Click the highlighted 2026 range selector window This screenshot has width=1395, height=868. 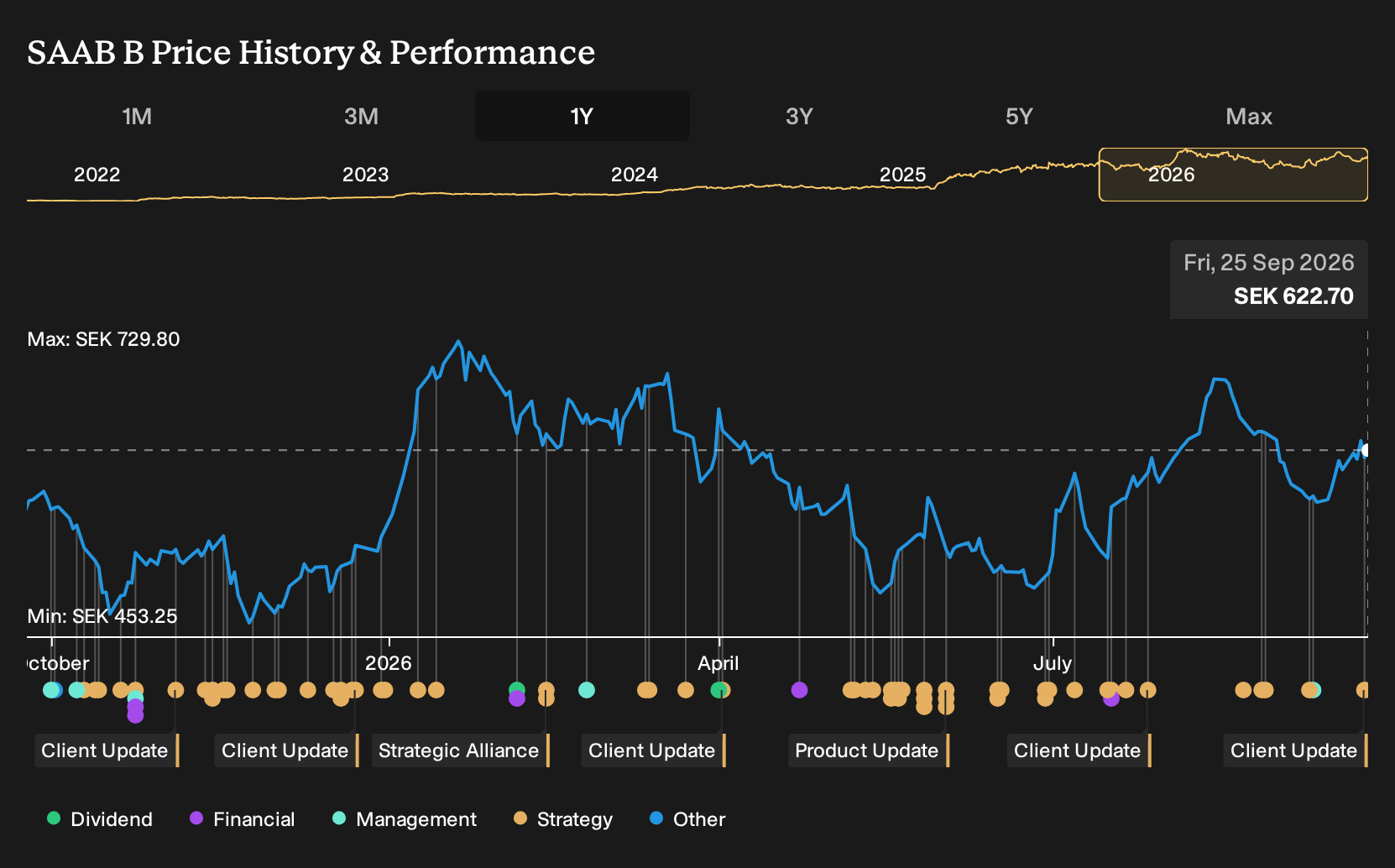(1233, 175)
